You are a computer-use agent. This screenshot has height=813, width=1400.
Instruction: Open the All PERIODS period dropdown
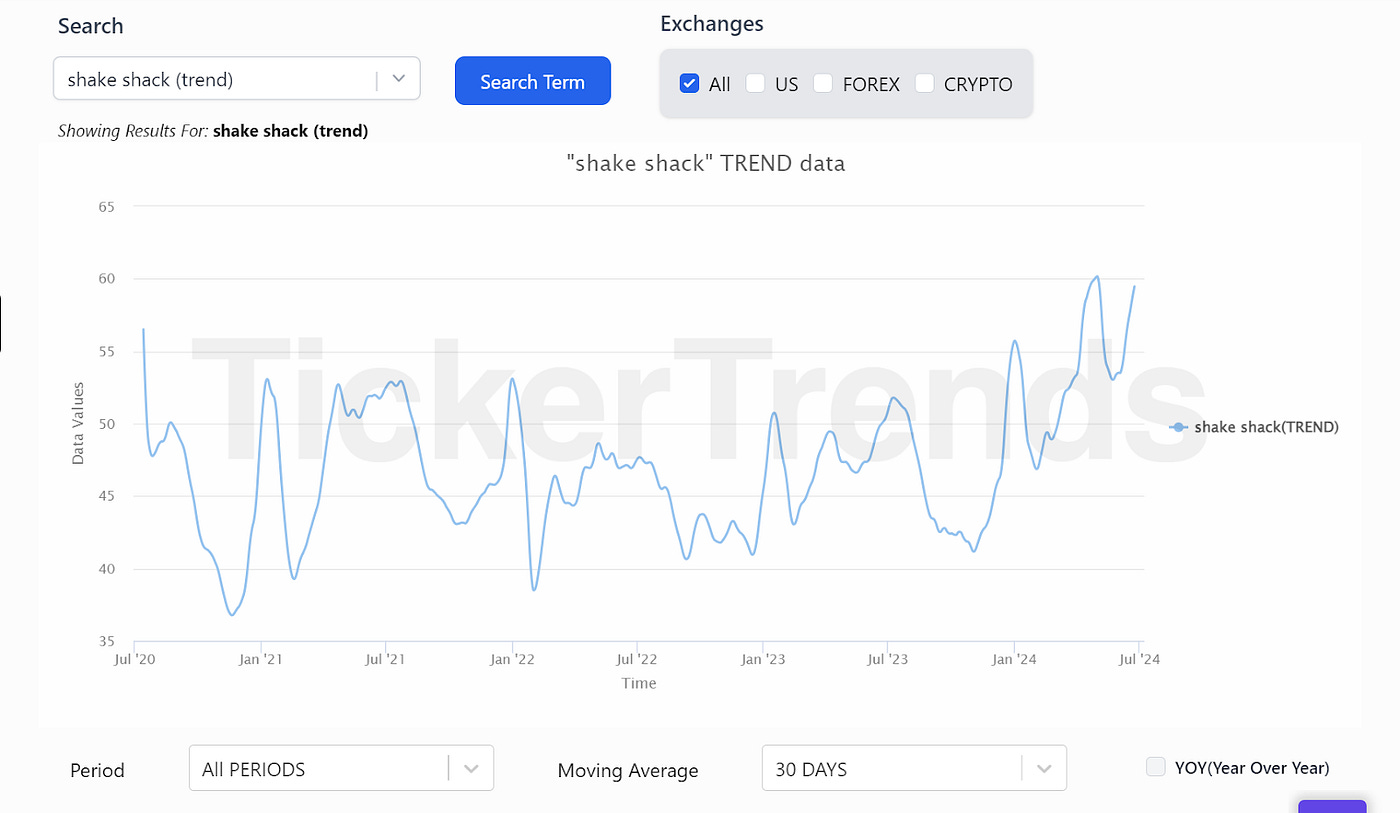tap(341, 768)
